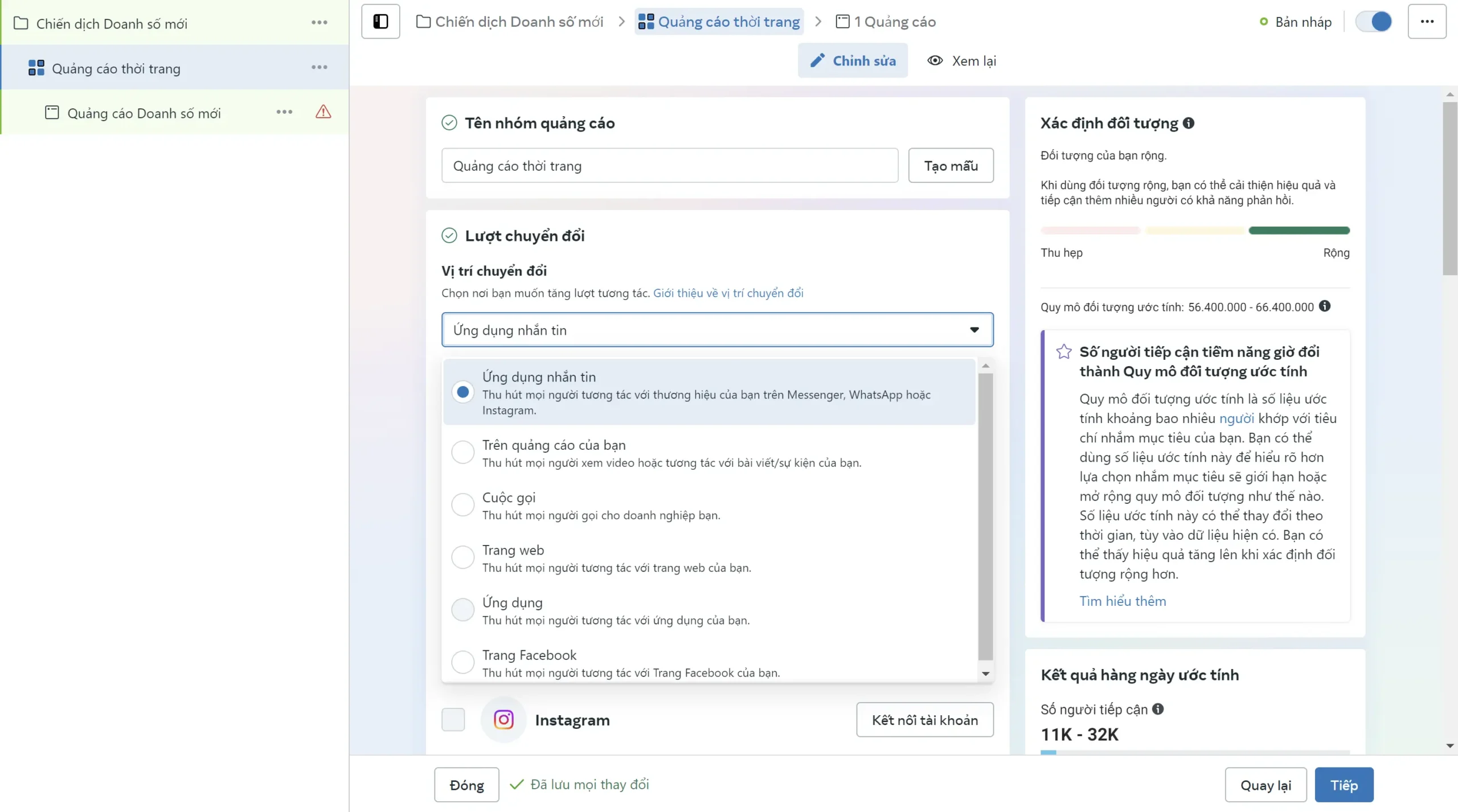Viewport: 1458px width, 812px height.
Task: Click breadcrumb Chiến dịch Doanh số mới
Action: (x=510, y=22)
